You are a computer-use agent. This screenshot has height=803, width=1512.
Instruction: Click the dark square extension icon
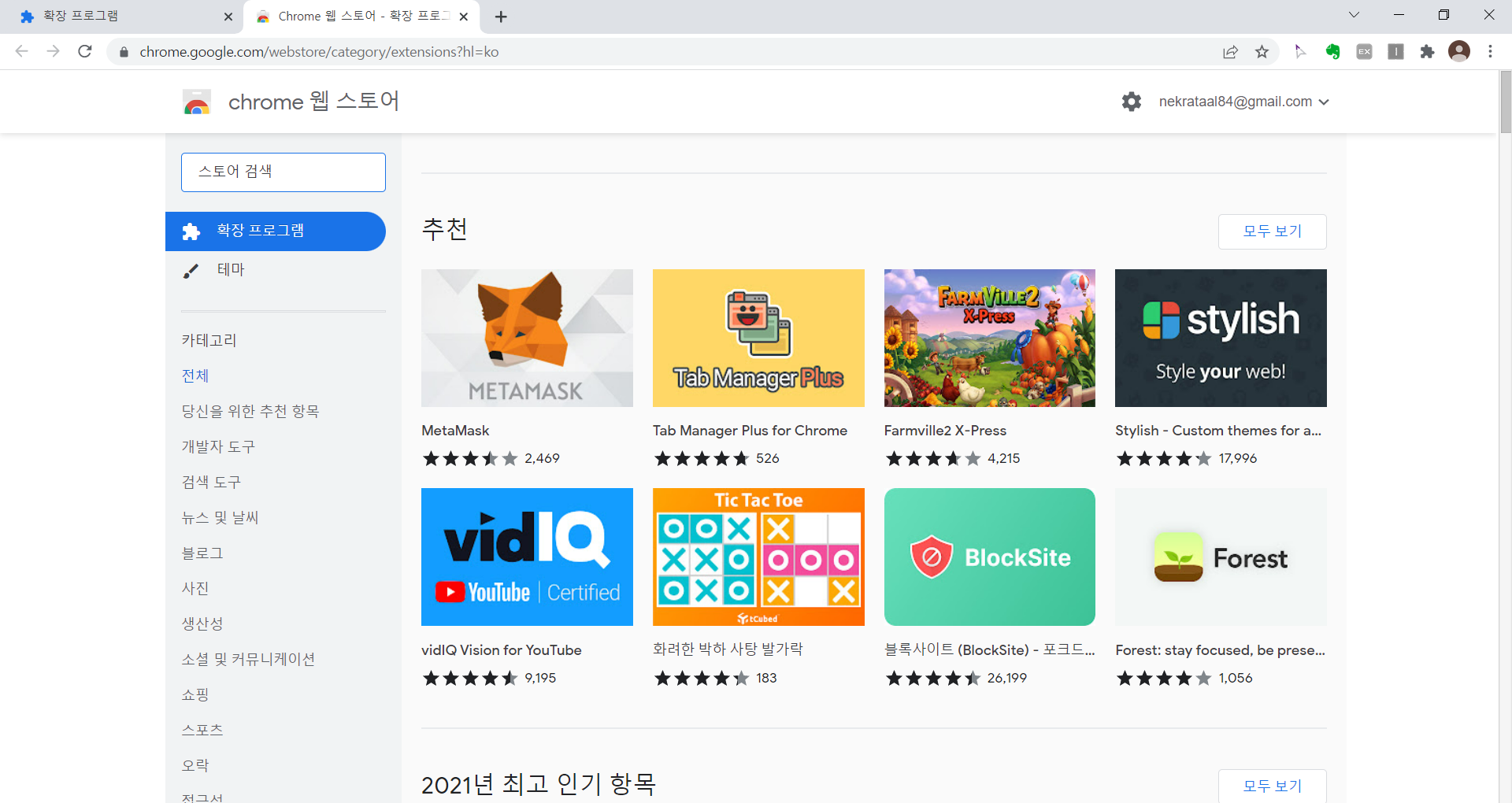point(1395,52)
